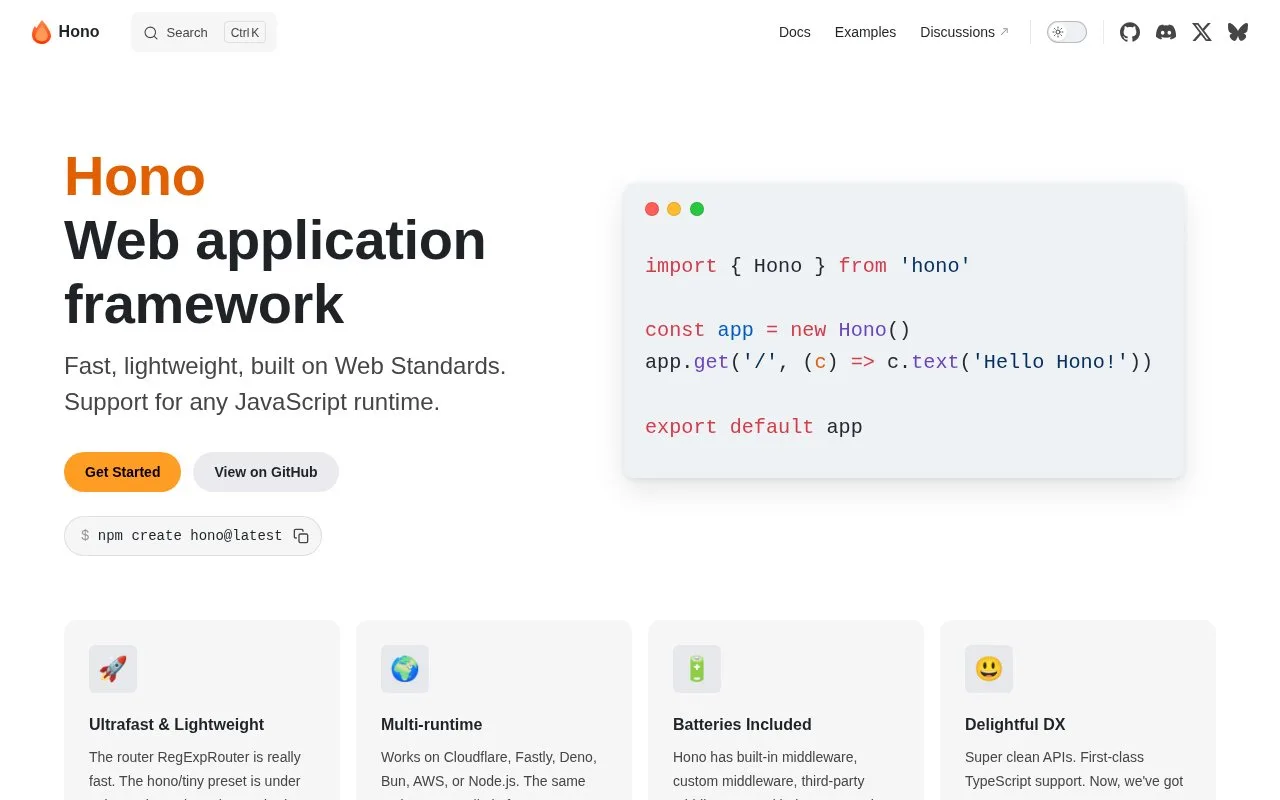Click the 'npm create hono@latest' command text
The width and height of the screenshot is (1280, 800).
(190, 536)
